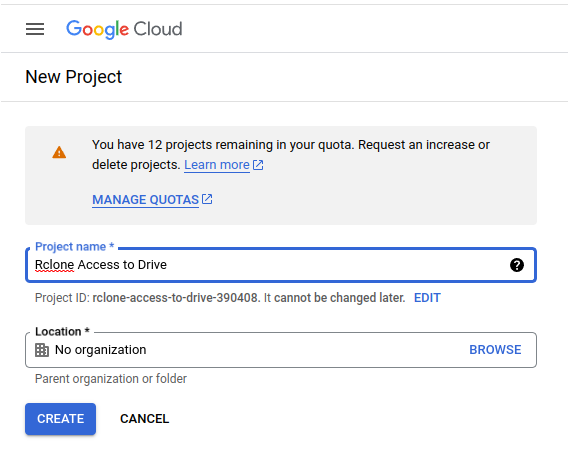Click the project ID text rclone-access-to-drive-390408
Viewport: 568px width, 470px height.
[x=175, y=298]
